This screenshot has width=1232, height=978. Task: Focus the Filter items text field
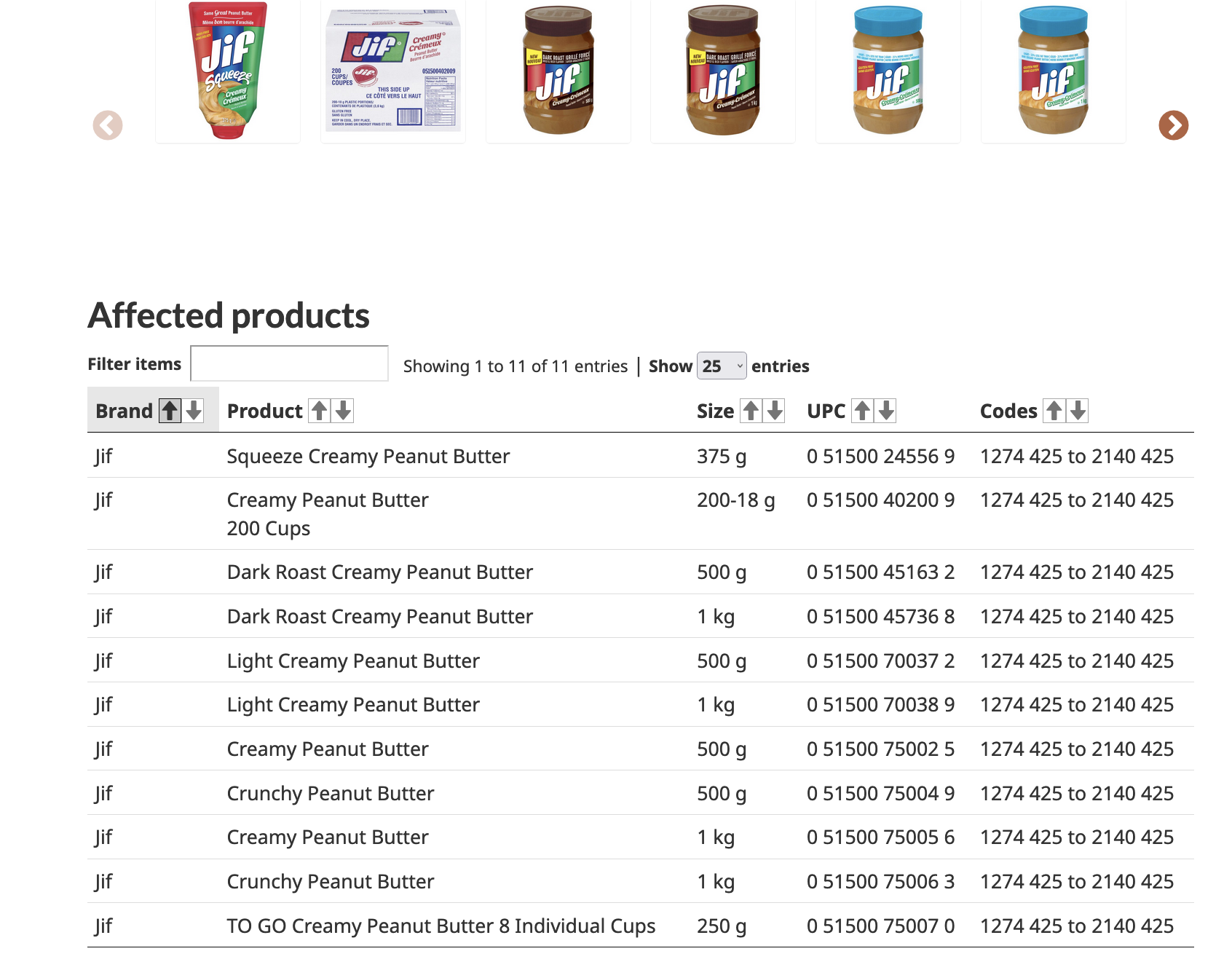tap(289, 363)
